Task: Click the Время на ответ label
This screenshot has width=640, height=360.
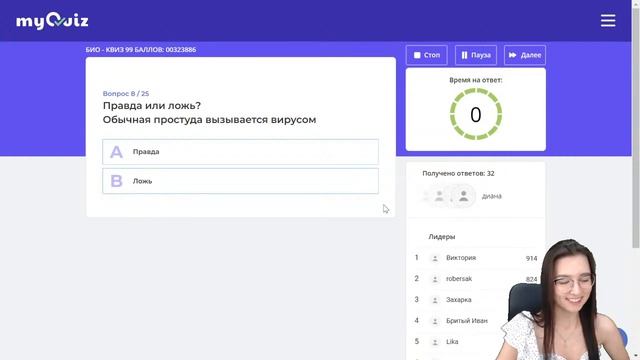Action: click(x=476, y=80)
